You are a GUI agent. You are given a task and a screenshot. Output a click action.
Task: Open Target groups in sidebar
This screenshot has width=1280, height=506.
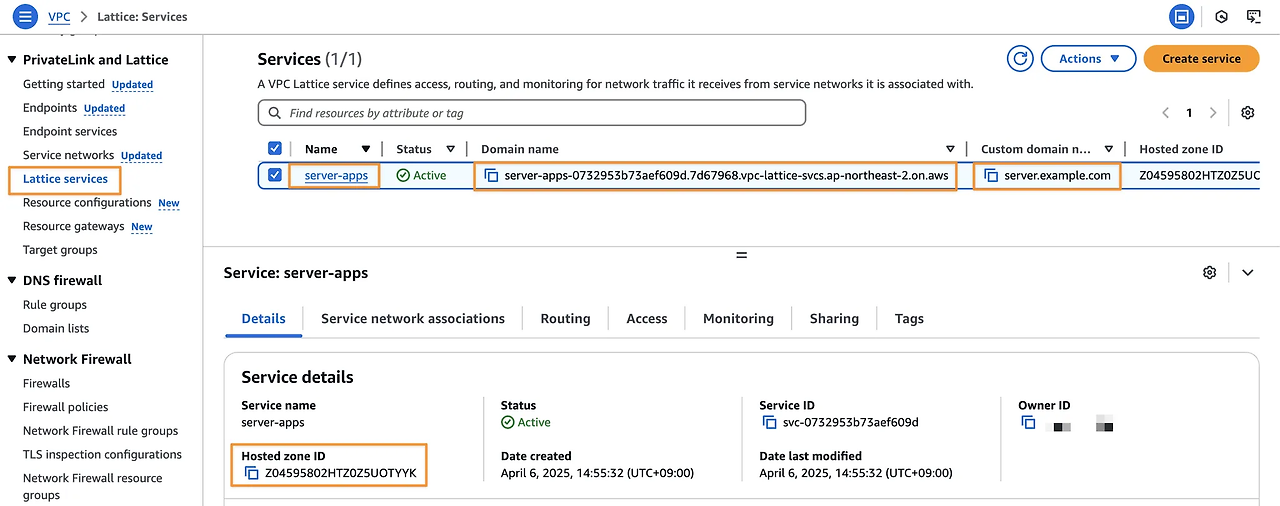pyautogui.click(x=60, y=250)
